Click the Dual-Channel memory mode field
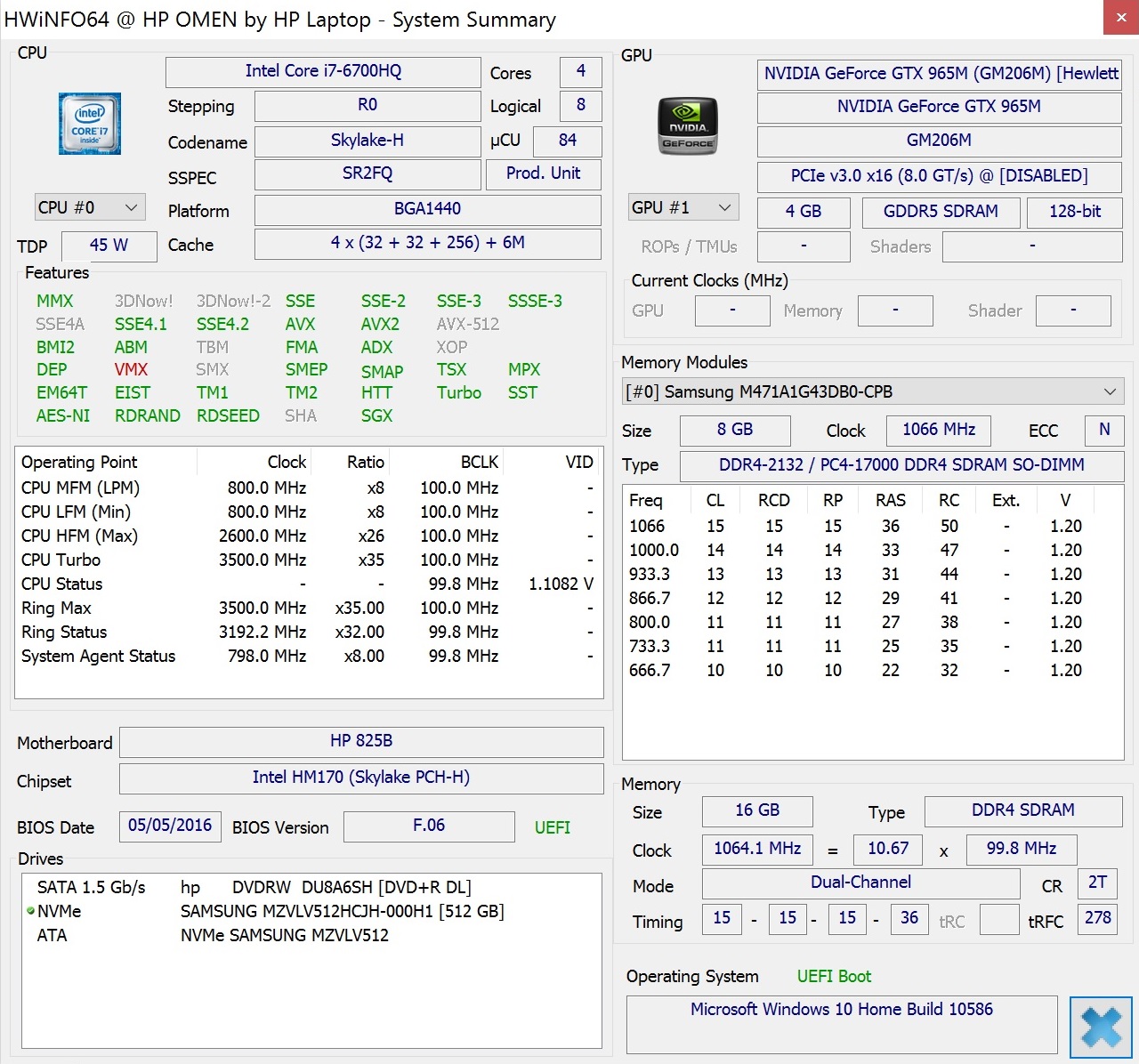Screen dimensions: 1139x1064 click(x=861, y=883)
